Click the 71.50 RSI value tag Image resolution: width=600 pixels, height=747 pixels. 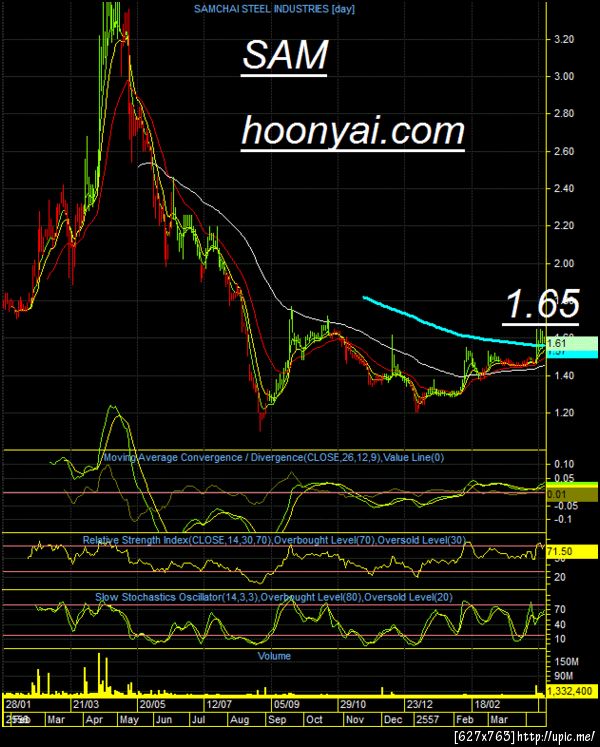click(571, 552)
